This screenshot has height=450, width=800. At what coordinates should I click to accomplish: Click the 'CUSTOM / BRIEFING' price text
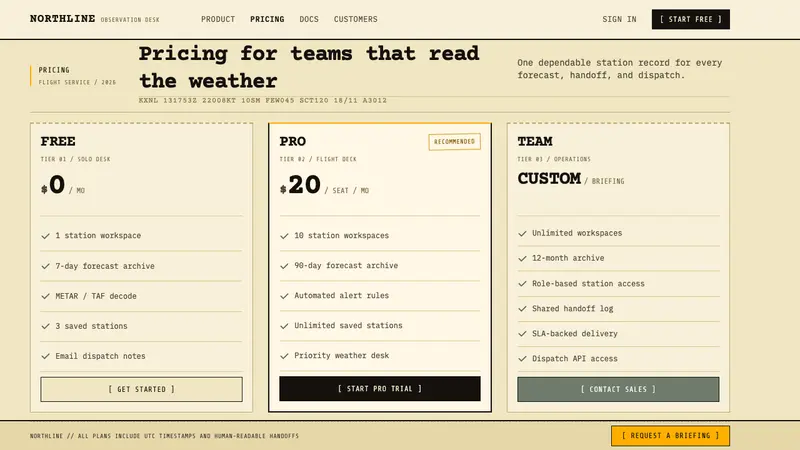[571, 179]
